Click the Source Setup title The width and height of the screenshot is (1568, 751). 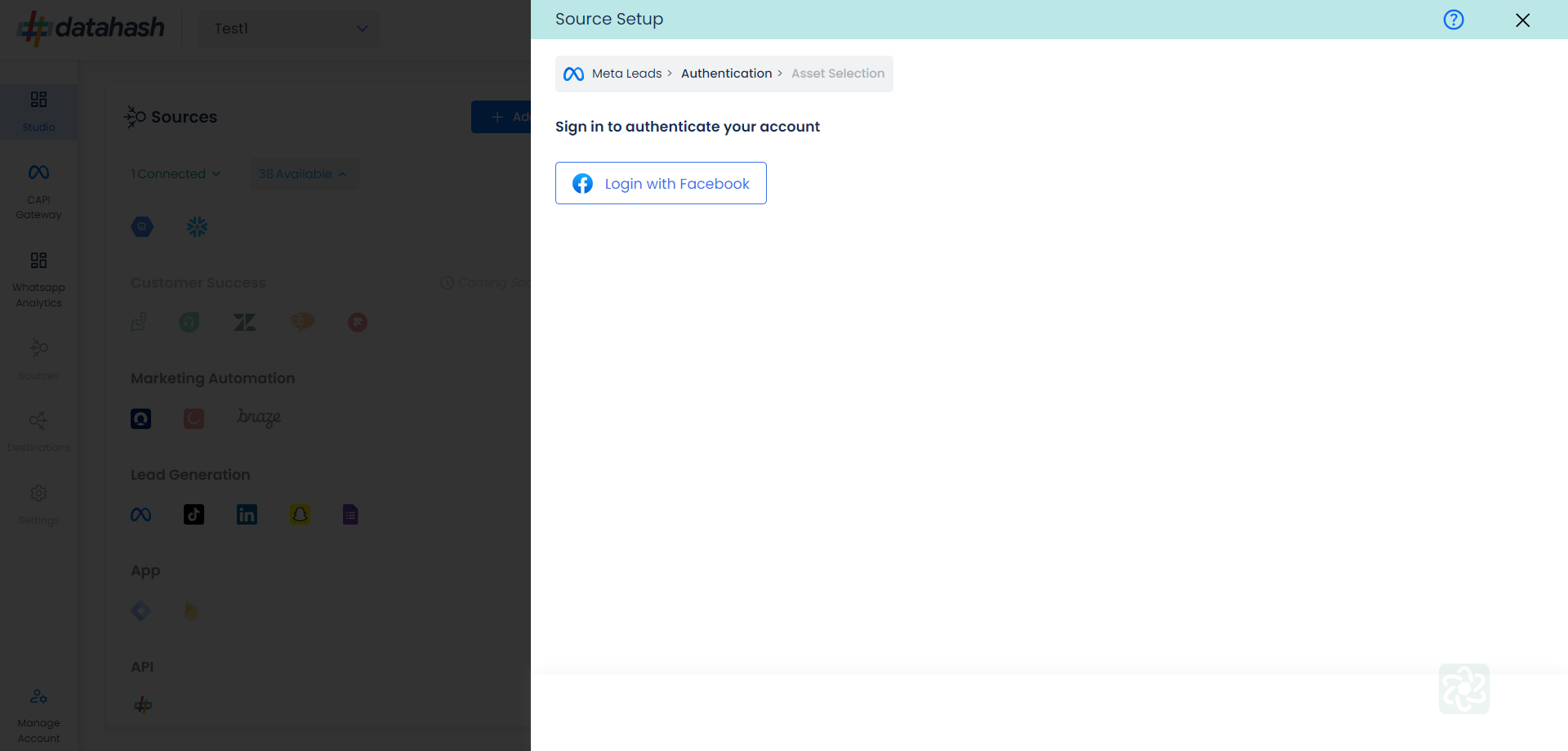[609, 19]
